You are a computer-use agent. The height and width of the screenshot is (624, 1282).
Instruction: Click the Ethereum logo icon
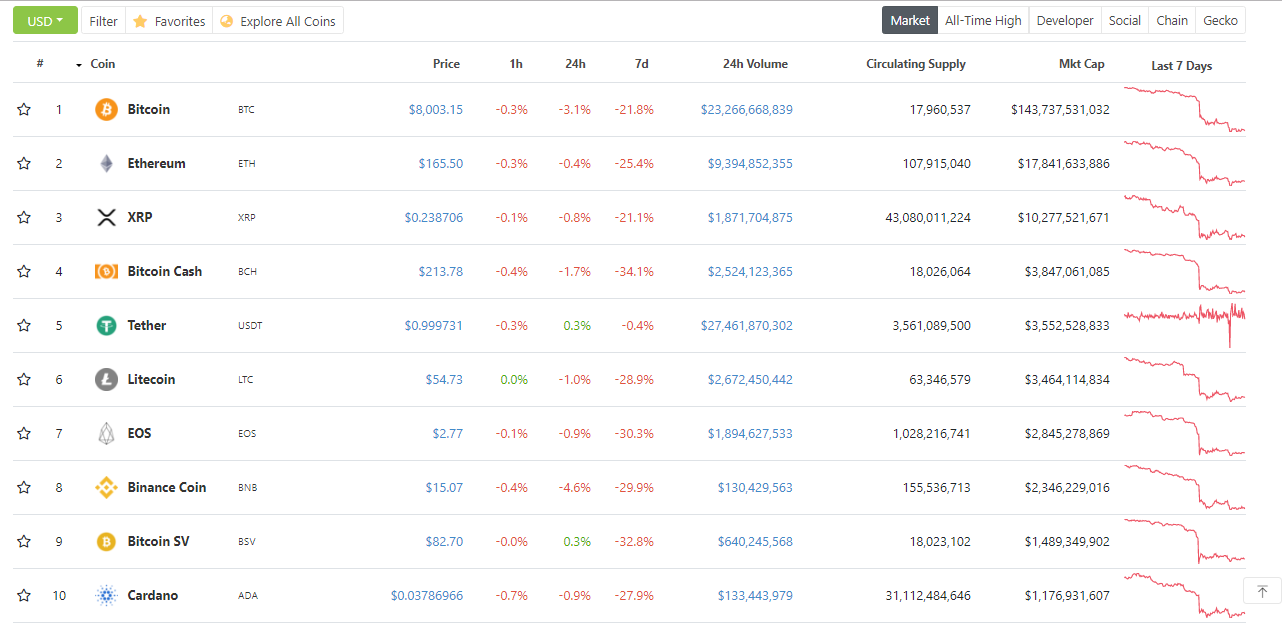coord(106,164)
